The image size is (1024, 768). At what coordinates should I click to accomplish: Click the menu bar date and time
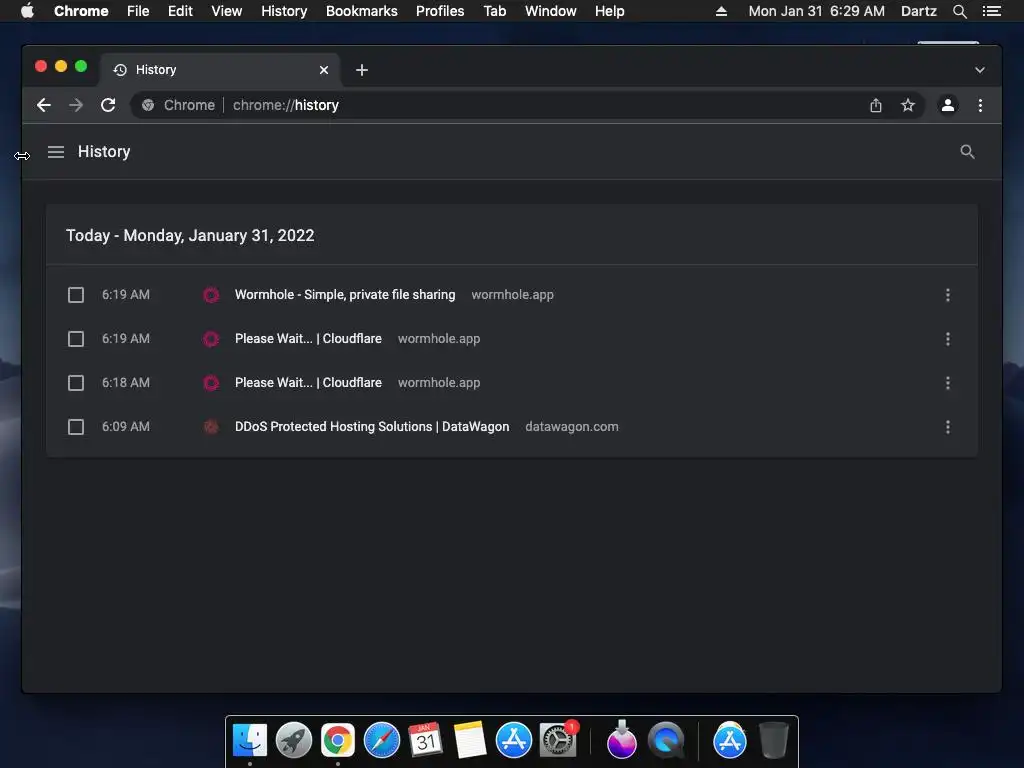click(x=816, y=11)
